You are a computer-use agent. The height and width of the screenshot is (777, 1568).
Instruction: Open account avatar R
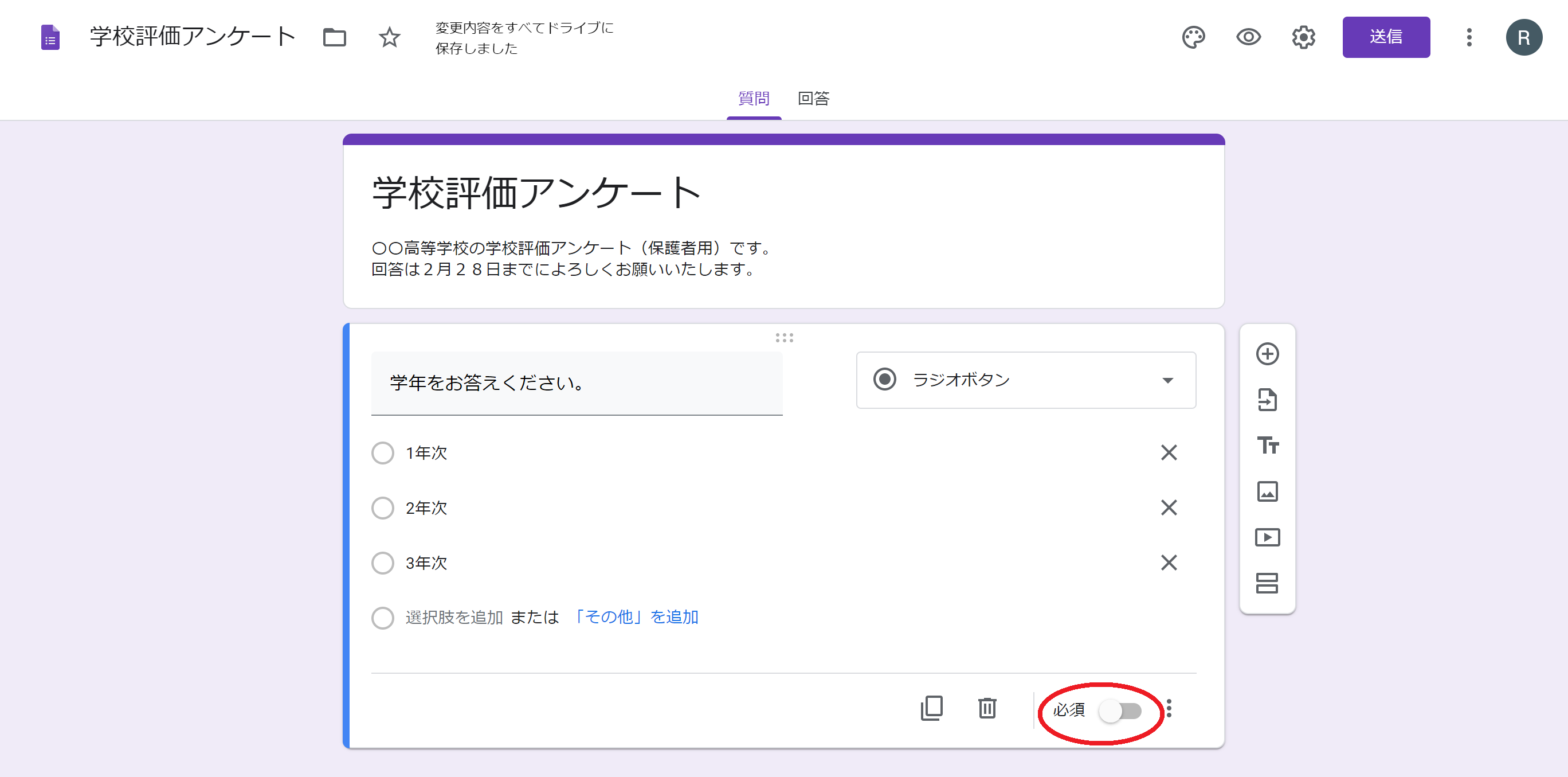click(x=1523, y=37)
